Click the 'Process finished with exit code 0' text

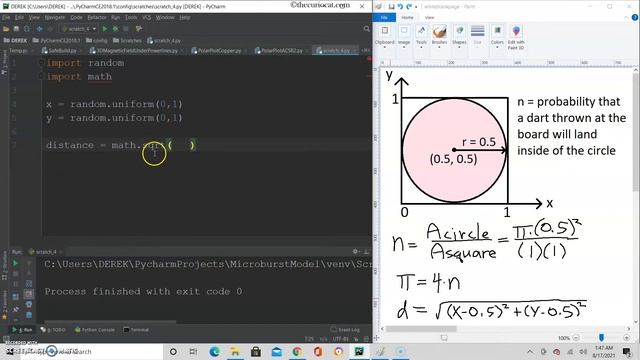click(x=143, y=291)
